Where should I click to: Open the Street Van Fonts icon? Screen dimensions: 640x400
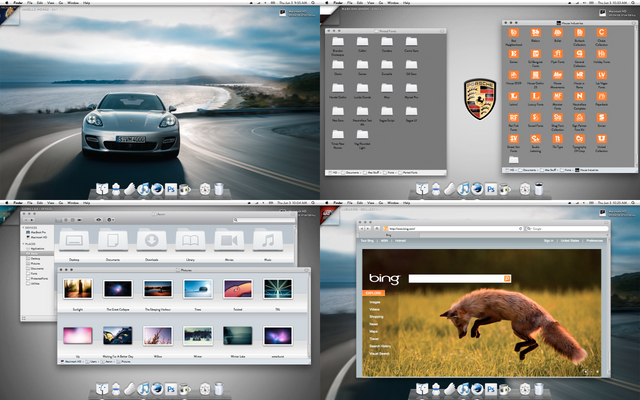(x=513, y=139)
